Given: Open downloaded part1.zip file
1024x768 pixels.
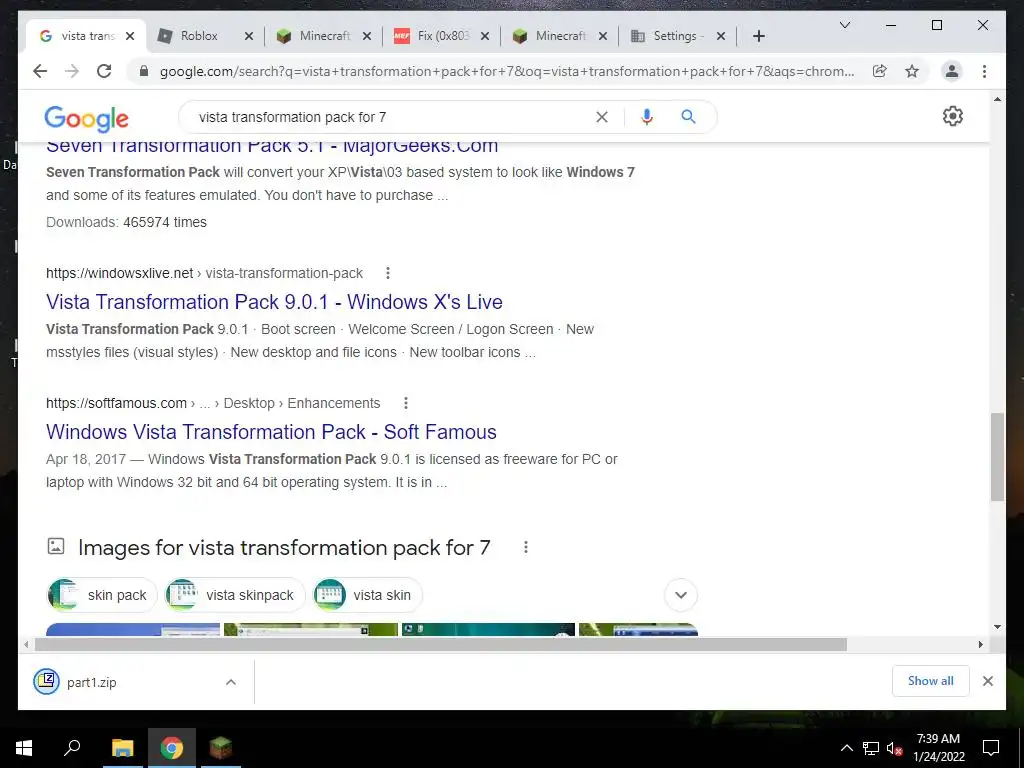Looking at the screenshot, I should pyautogui.click(x=91, y=682).
